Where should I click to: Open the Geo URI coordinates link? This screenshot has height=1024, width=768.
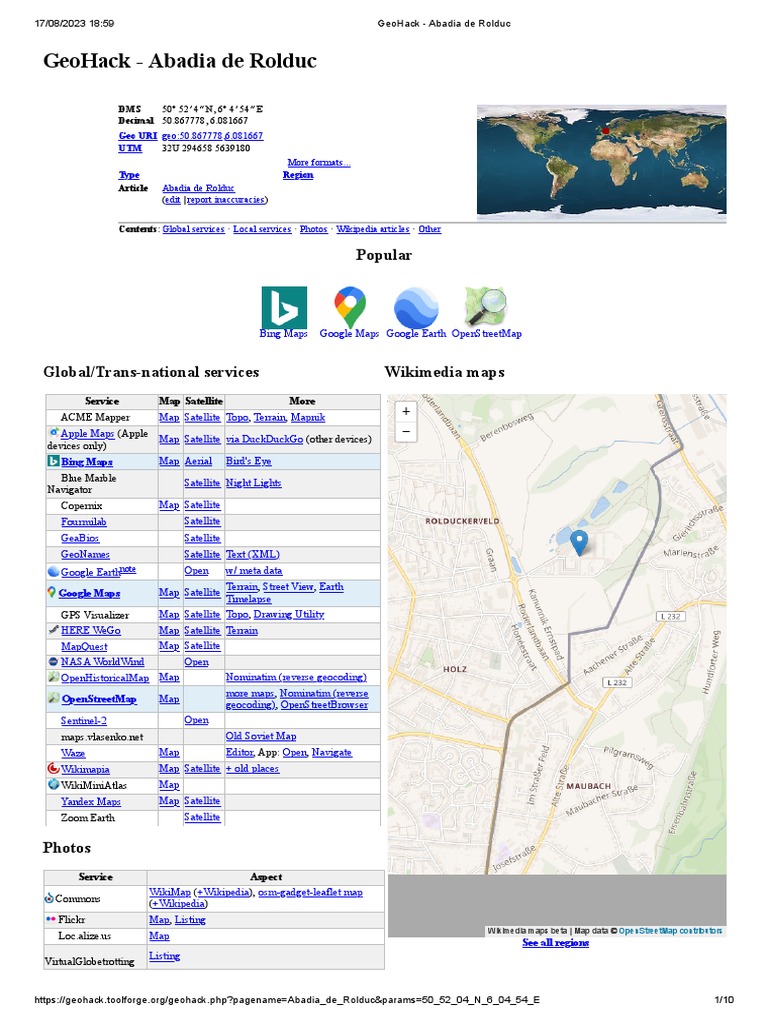tap(212, 136)
